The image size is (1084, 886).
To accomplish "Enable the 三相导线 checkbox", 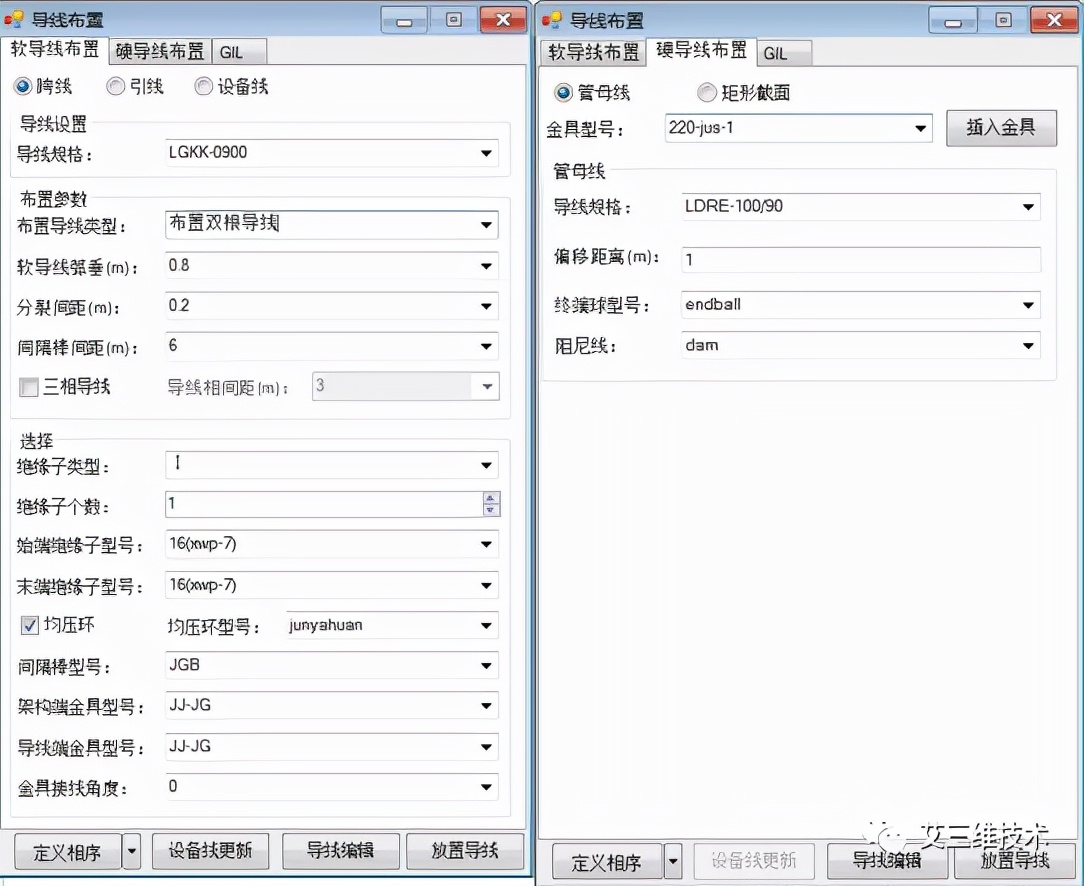I will click(x=30, y=387).
